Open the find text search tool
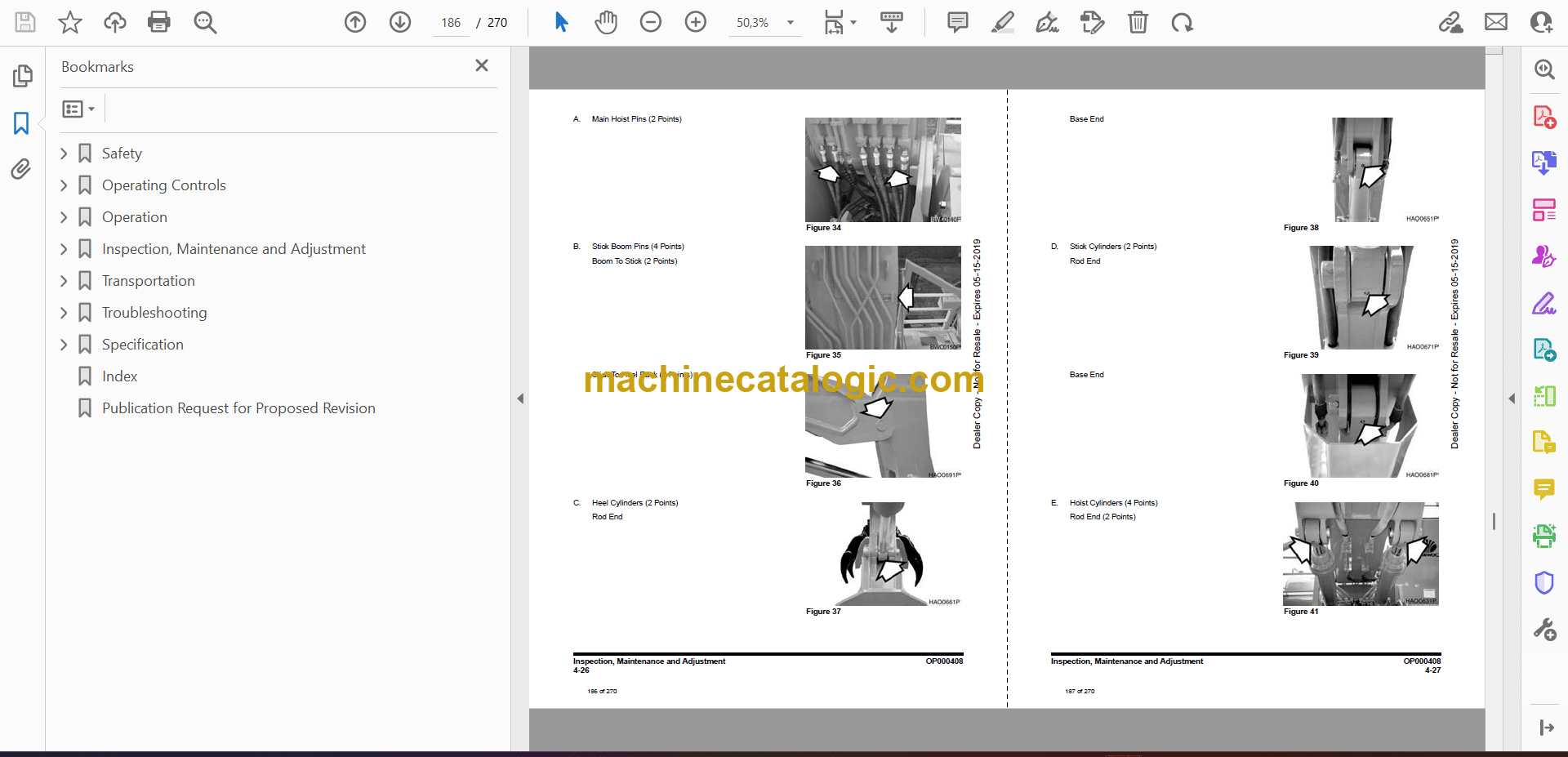The height and width of the screenshot is (757, 1568). coord(205,22)
